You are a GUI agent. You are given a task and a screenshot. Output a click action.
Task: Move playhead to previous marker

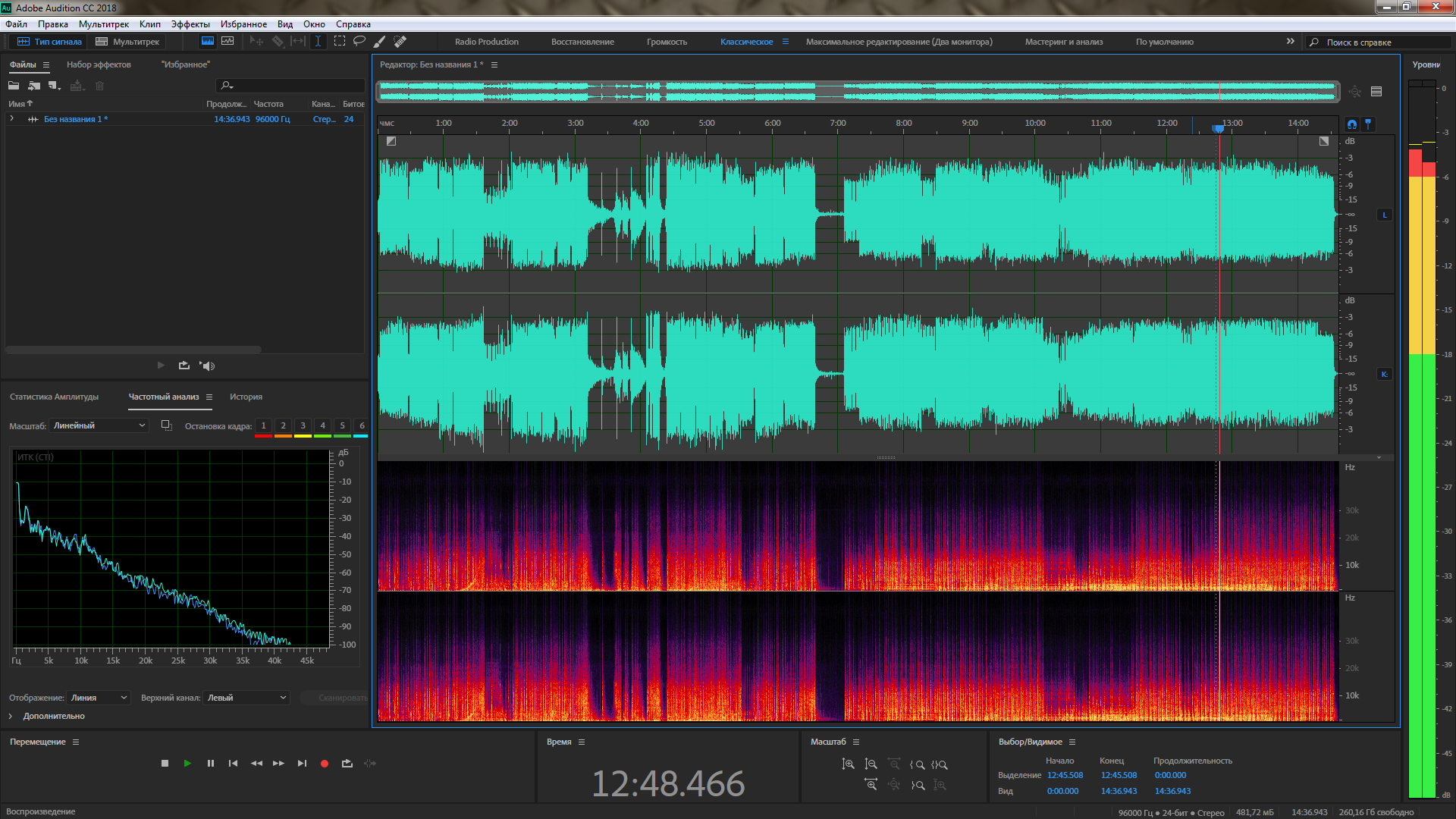point(233,764)
